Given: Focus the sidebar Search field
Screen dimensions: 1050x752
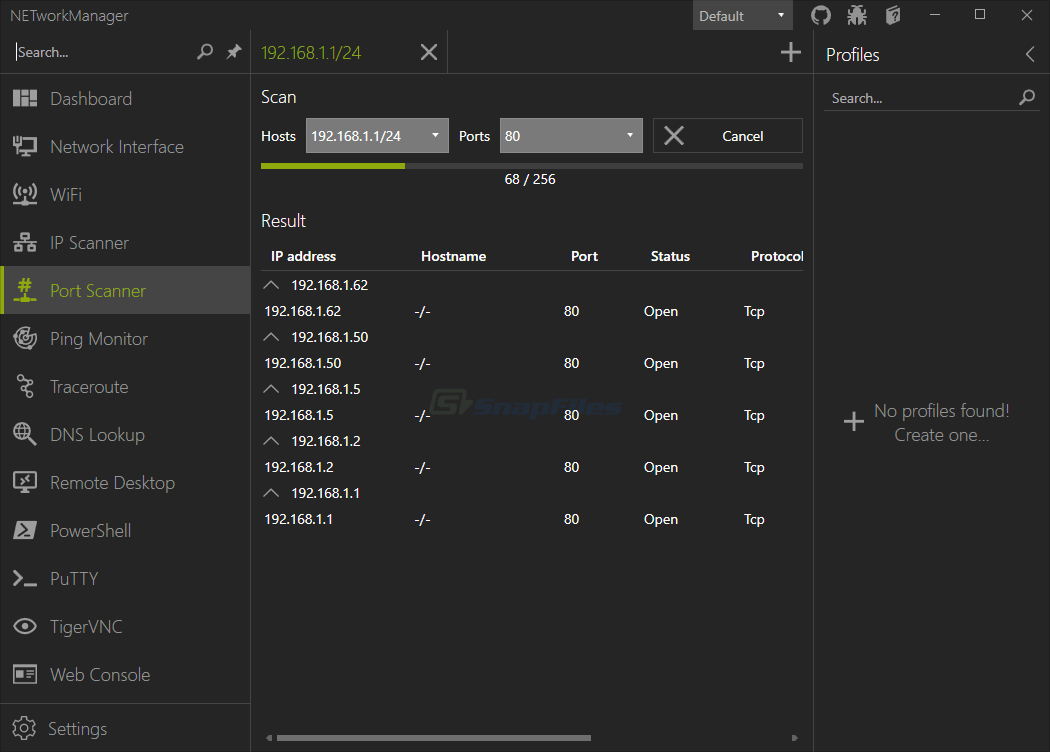Looking at the screenshot, I should click(104, 52).
